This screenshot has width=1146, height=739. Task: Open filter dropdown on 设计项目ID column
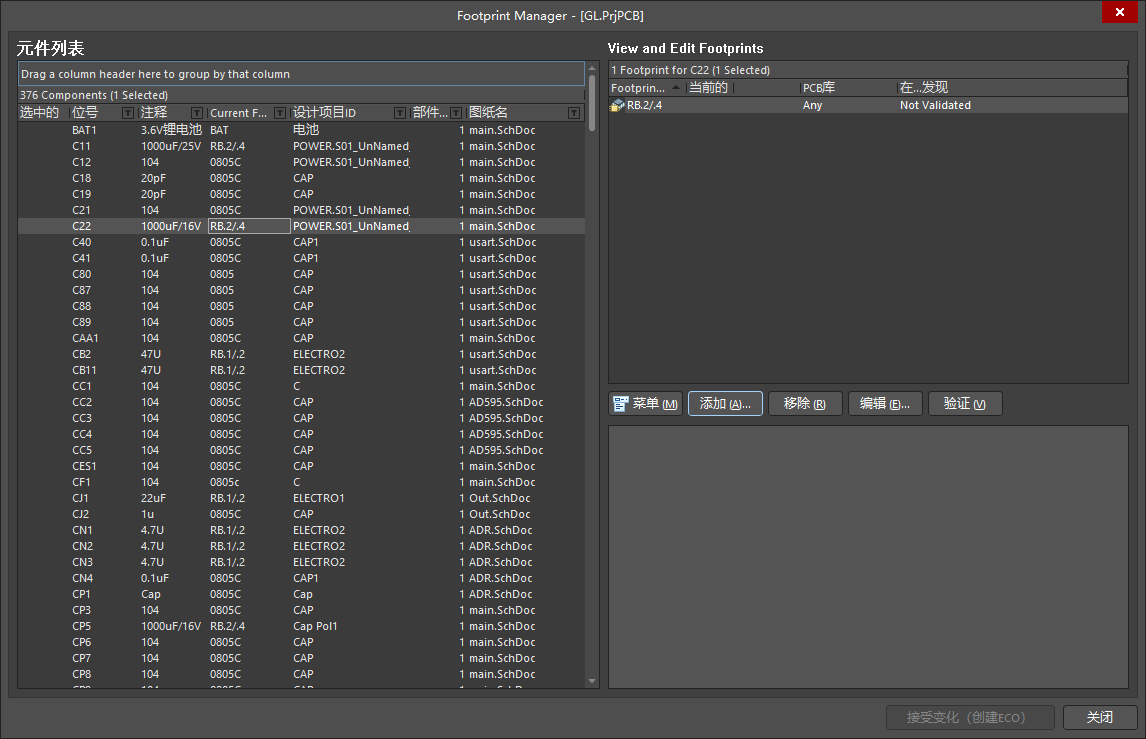pos(401,113)
